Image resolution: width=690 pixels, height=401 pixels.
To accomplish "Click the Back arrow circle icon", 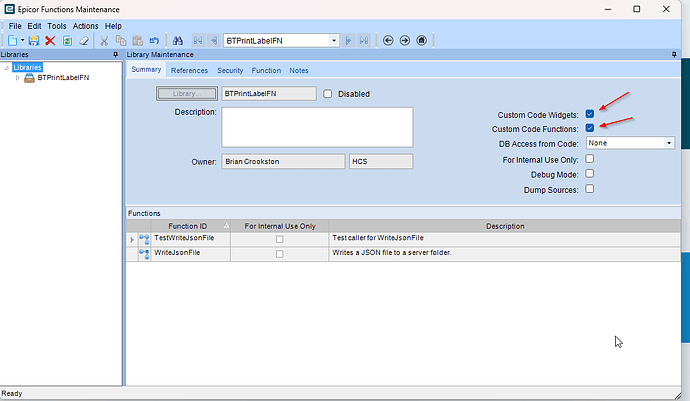I will [x=388, y=40].
